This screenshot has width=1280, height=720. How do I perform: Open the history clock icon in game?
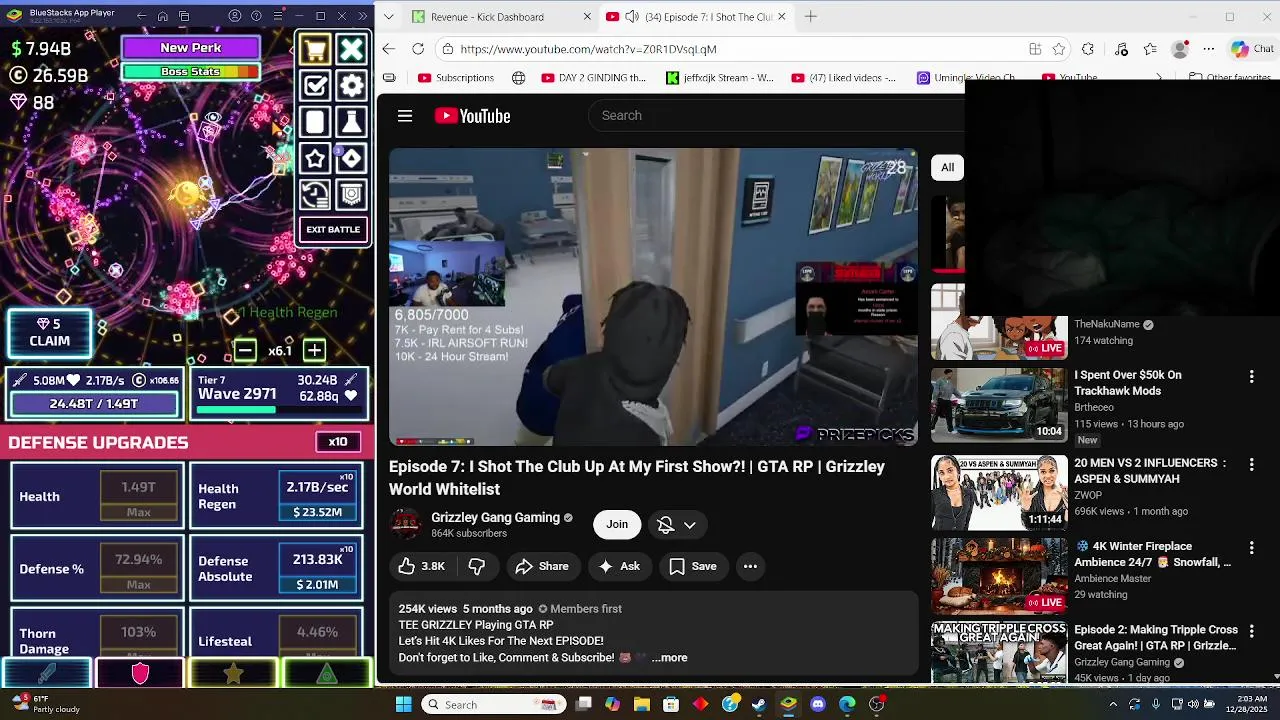coord(315,194)
